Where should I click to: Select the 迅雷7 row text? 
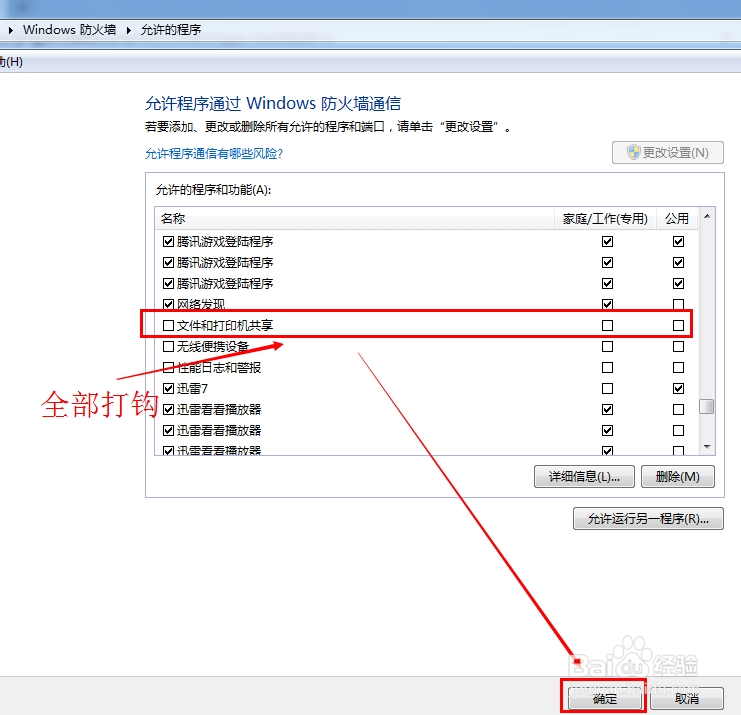(x=192, y=388)
